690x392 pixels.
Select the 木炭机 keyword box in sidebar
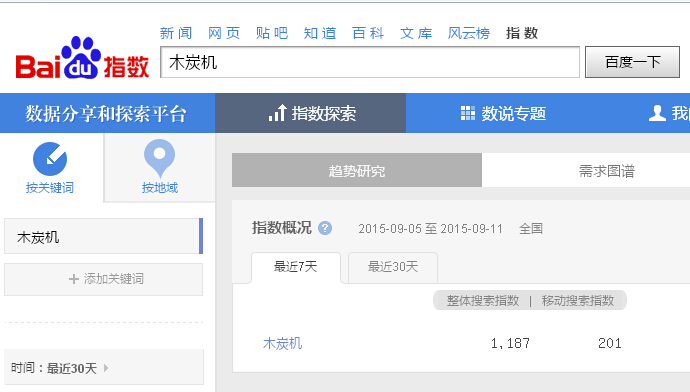click(103, 236)
